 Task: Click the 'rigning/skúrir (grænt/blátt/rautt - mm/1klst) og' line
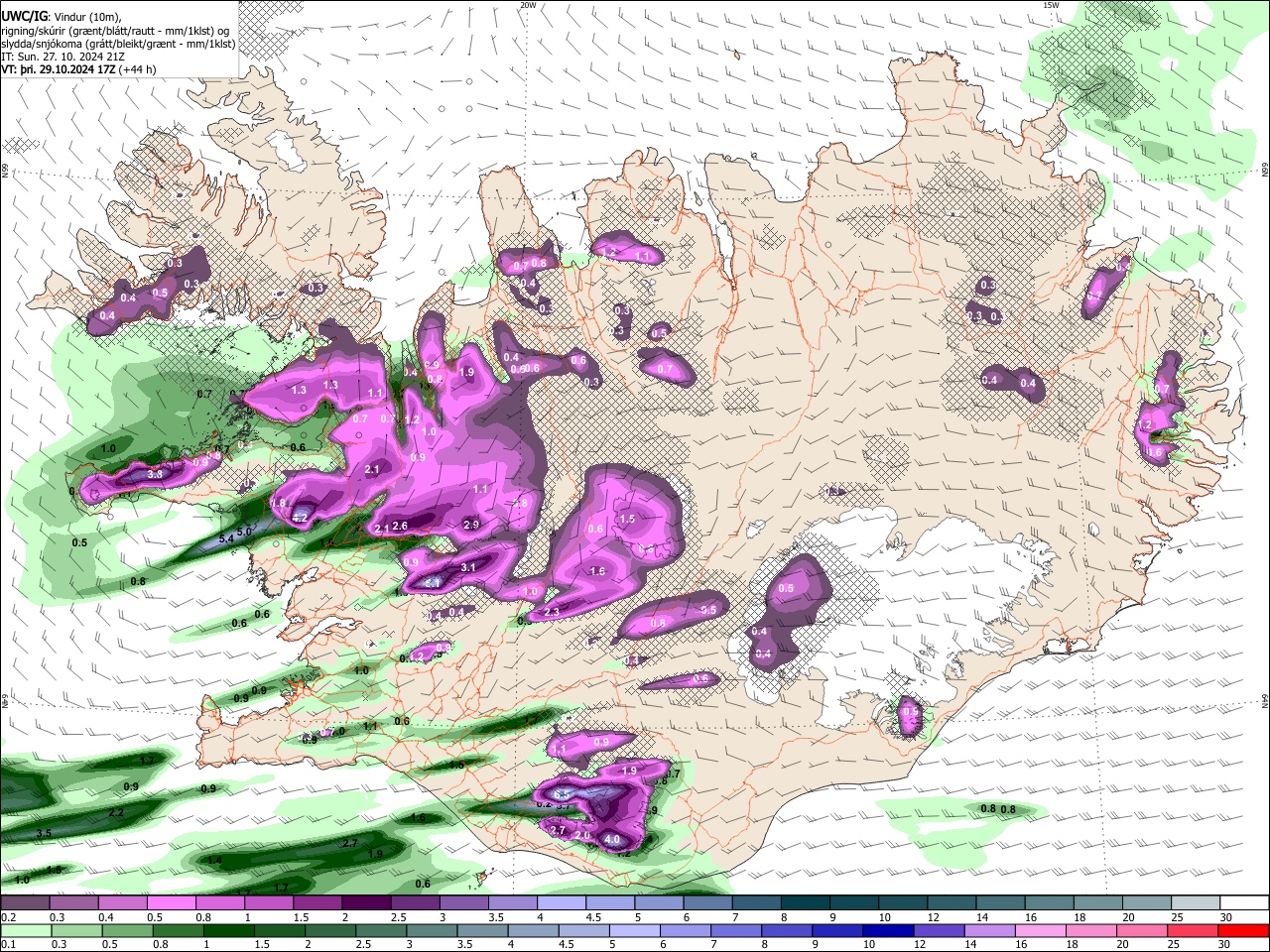point(115,31)
